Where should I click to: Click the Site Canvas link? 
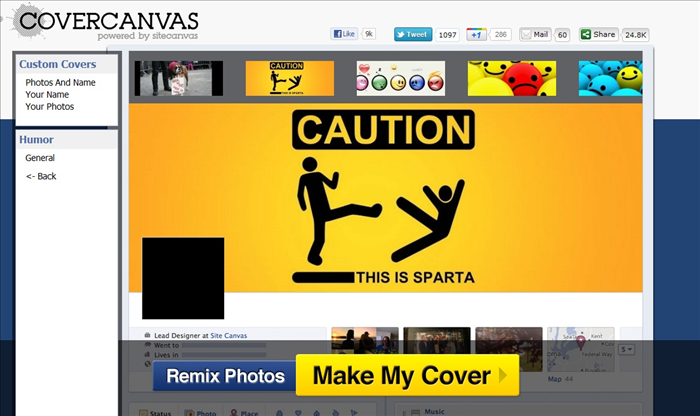tap(229, 336)
